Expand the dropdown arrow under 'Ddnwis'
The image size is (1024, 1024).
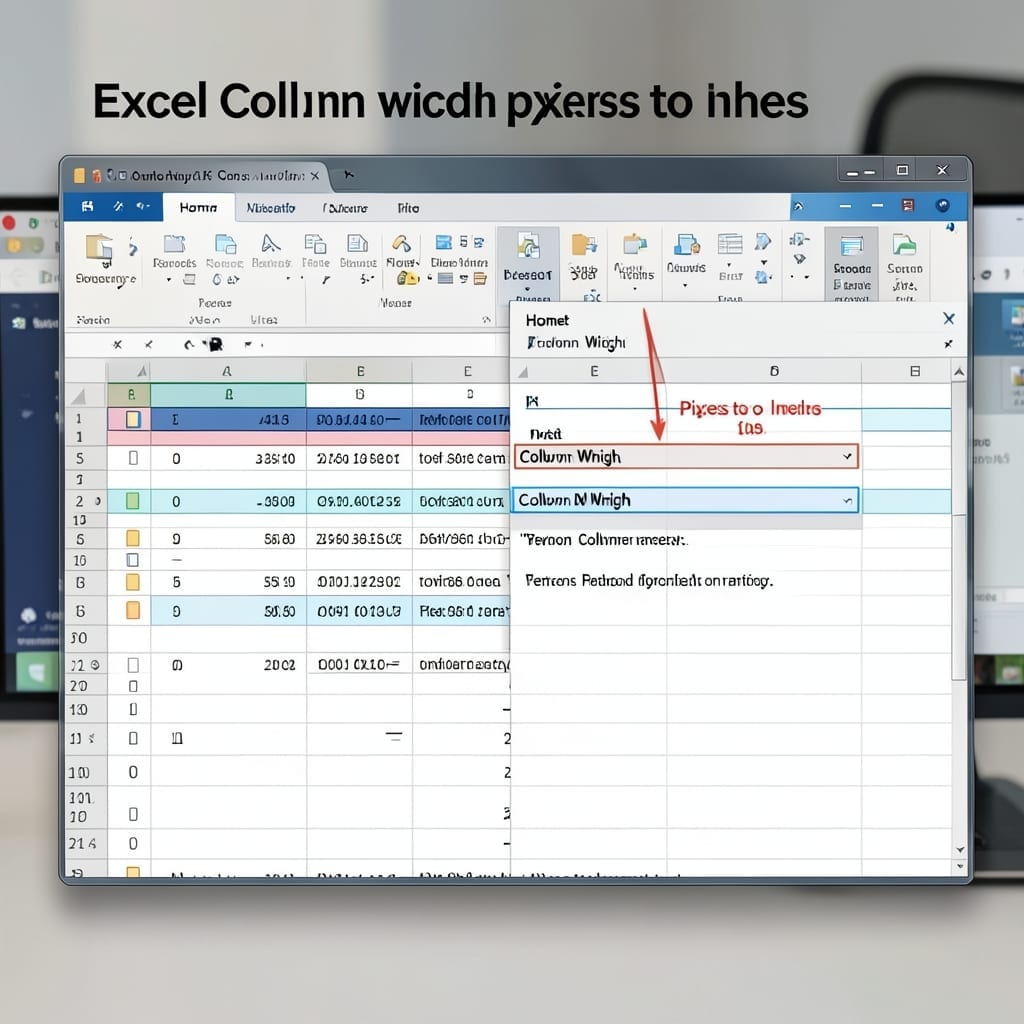click(685, 285)
